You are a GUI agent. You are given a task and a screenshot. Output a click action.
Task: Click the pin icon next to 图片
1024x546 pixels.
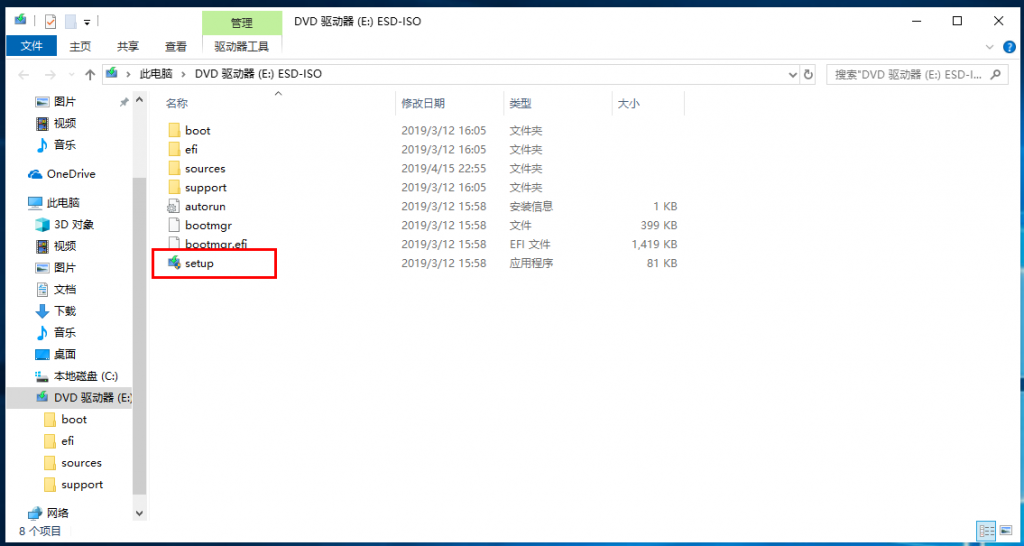coord(124,103)
